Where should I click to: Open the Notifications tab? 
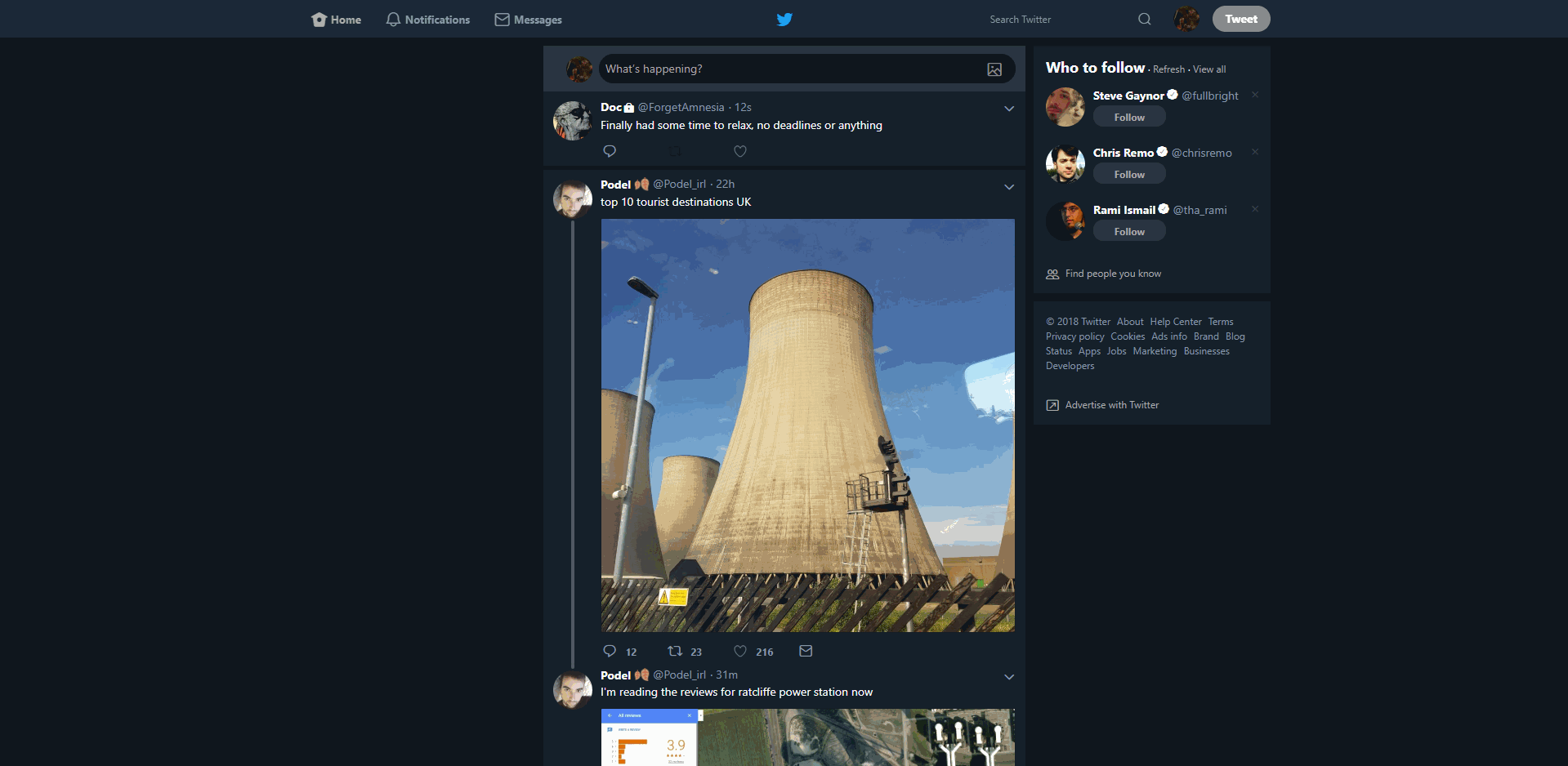coord(427,20)
